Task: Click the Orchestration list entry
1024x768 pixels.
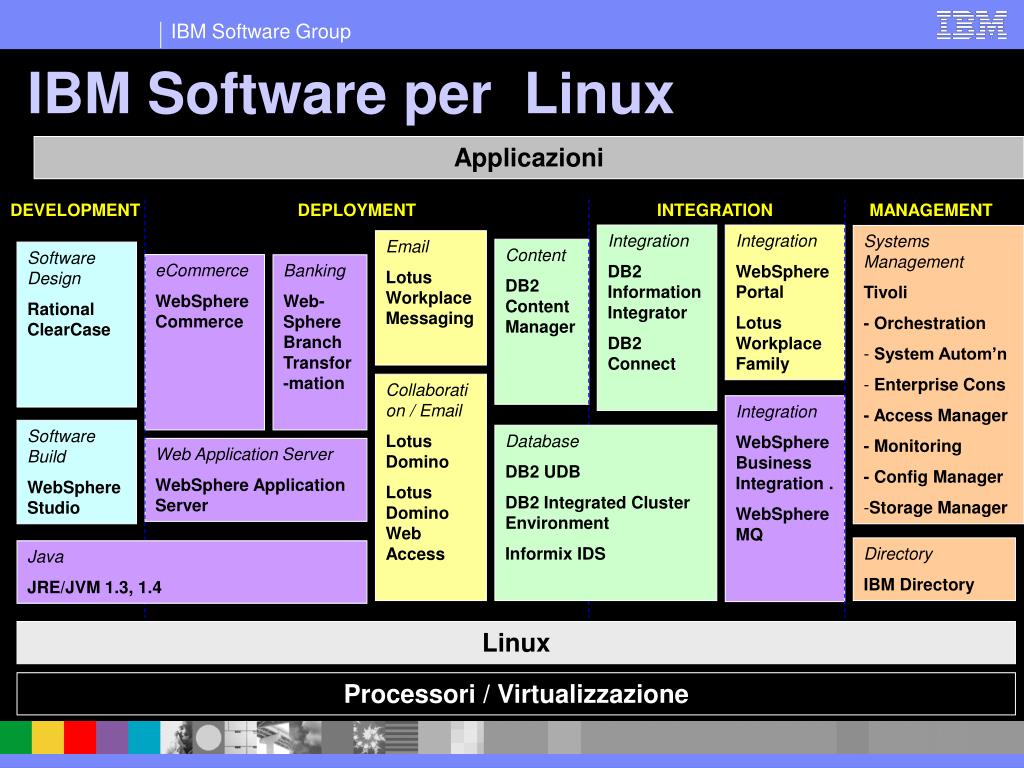Action: pos(924,323)
